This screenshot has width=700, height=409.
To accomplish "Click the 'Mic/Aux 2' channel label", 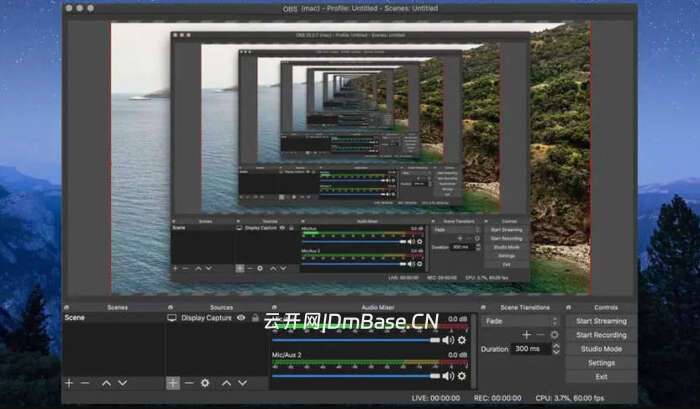I will coord(287,355).
